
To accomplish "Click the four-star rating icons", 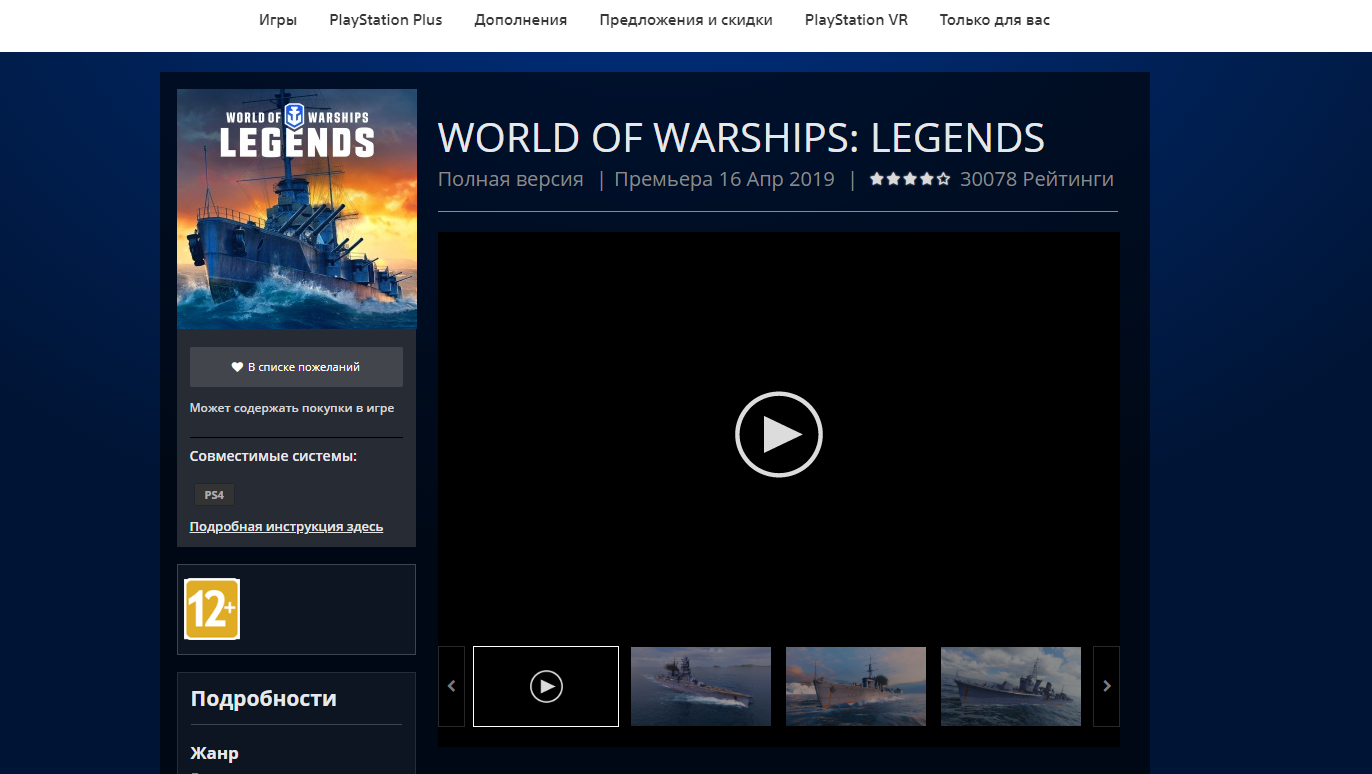I will coord(909,180).
